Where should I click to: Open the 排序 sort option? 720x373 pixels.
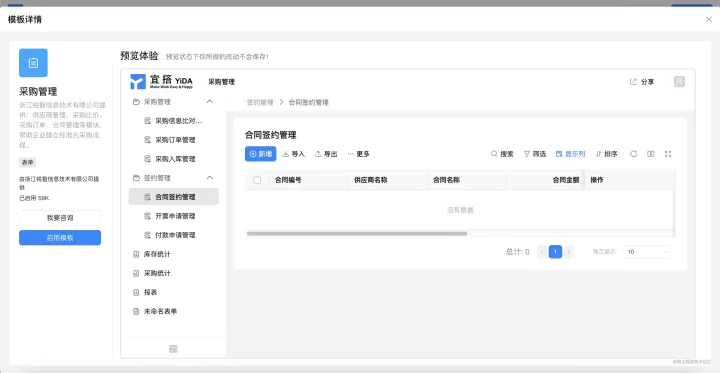pyautogui.click(x=606, y=154)
